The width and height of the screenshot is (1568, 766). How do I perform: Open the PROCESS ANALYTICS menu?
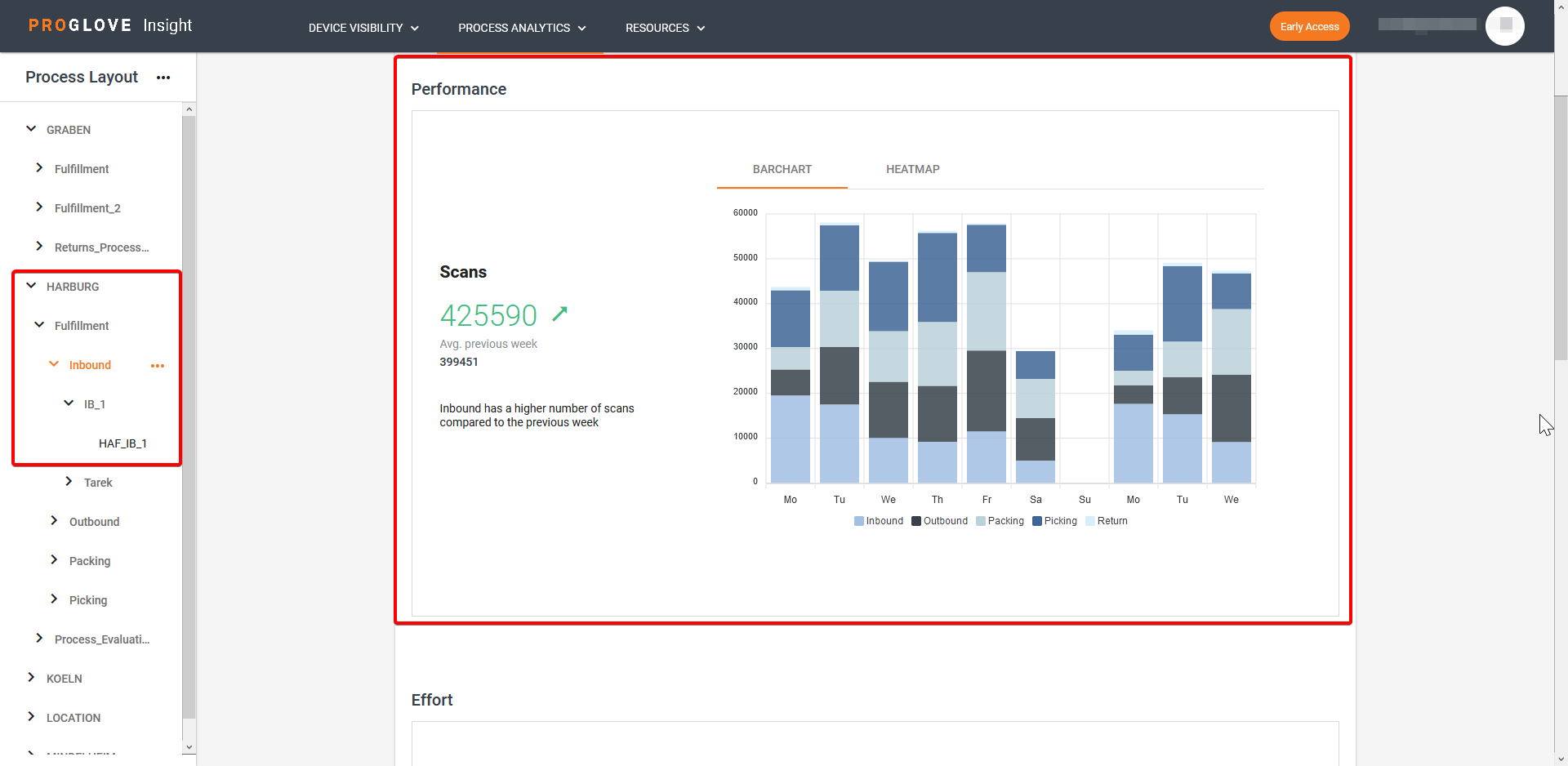click(522, 28)
